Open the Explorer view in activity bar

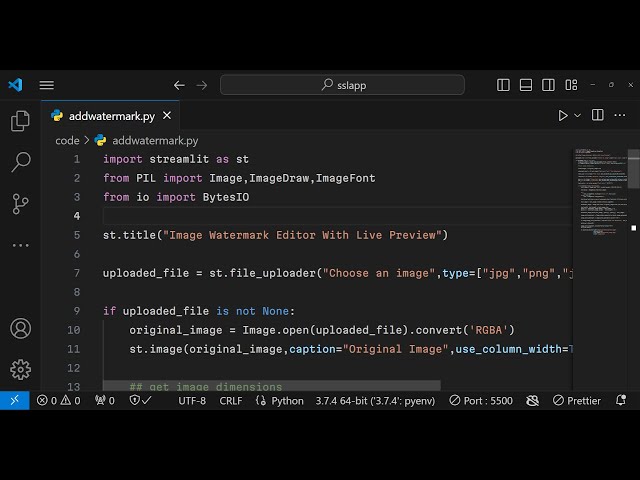[x=20, y=121]
